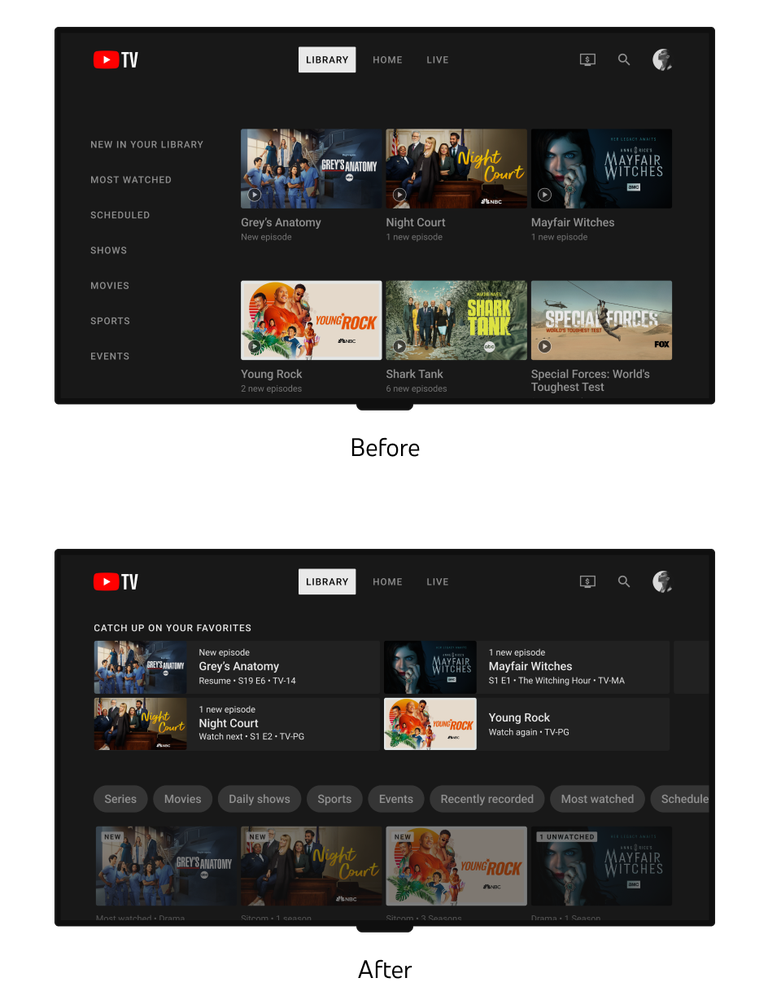Click the YouTube TV logo in the Before screen

[115, 60]
